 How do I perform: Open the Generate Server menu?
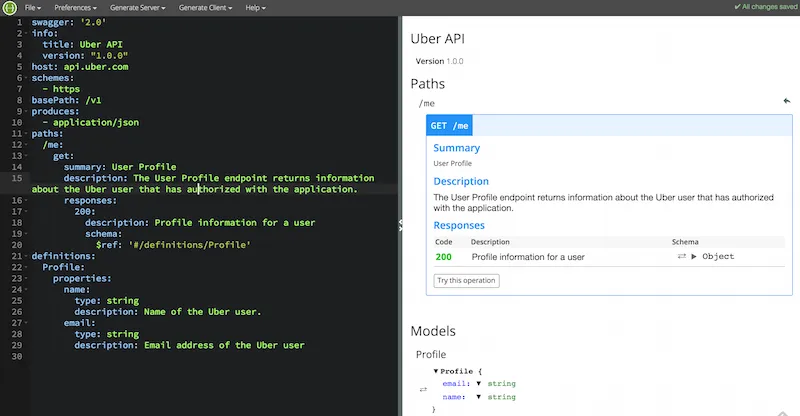137,8
